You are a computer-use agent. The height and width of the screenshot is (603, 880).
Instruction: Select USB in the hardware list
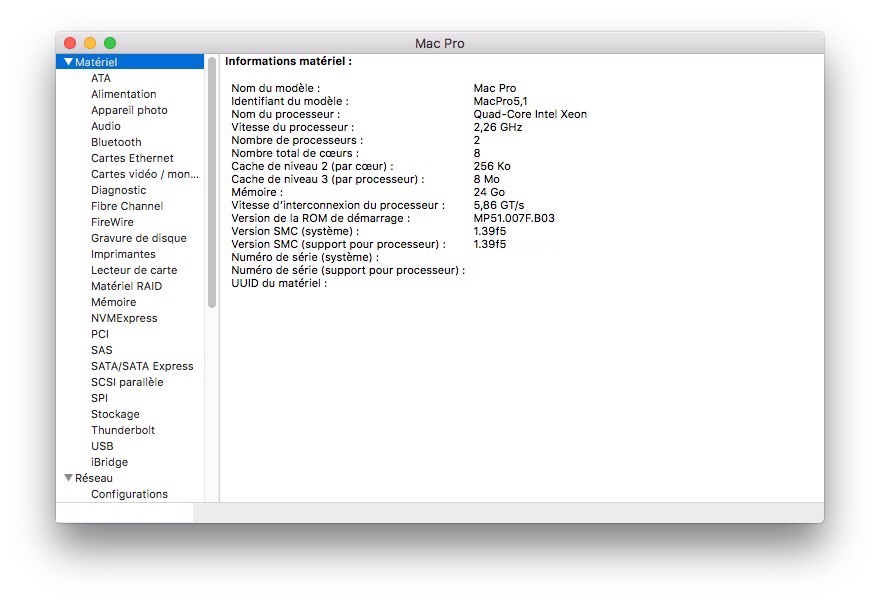[x=102, y=446]
